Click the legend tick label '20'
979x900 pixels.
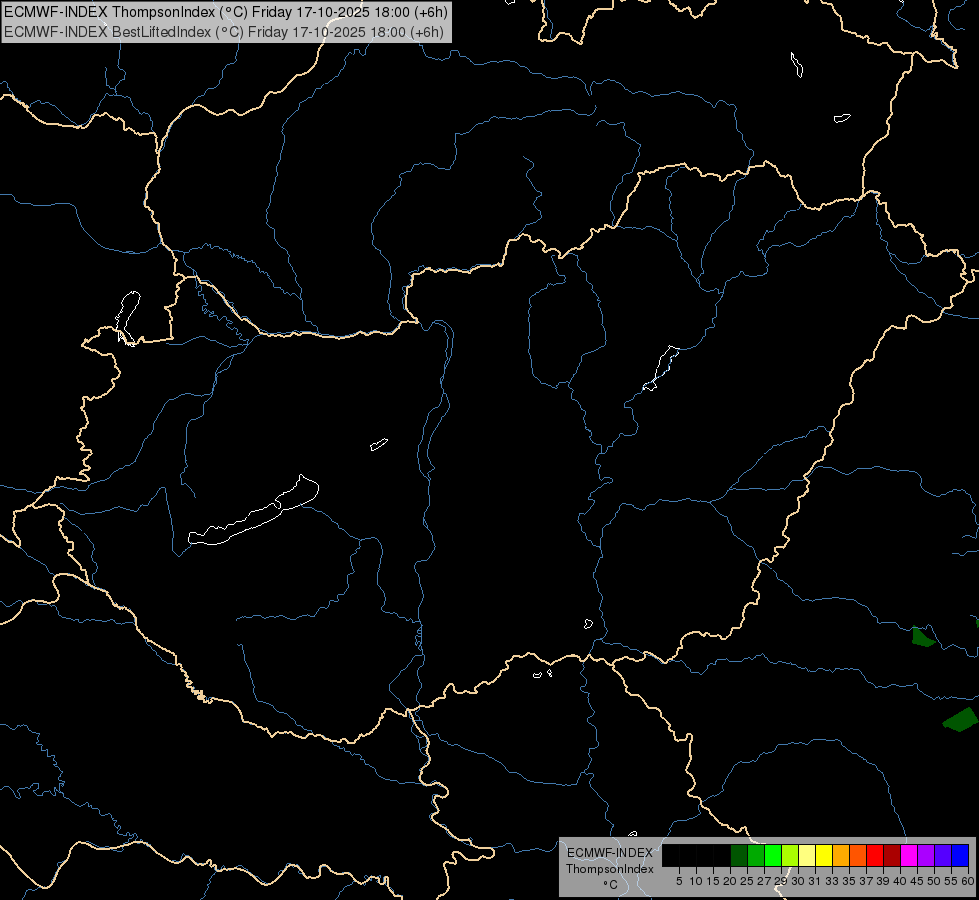[730, 881]
